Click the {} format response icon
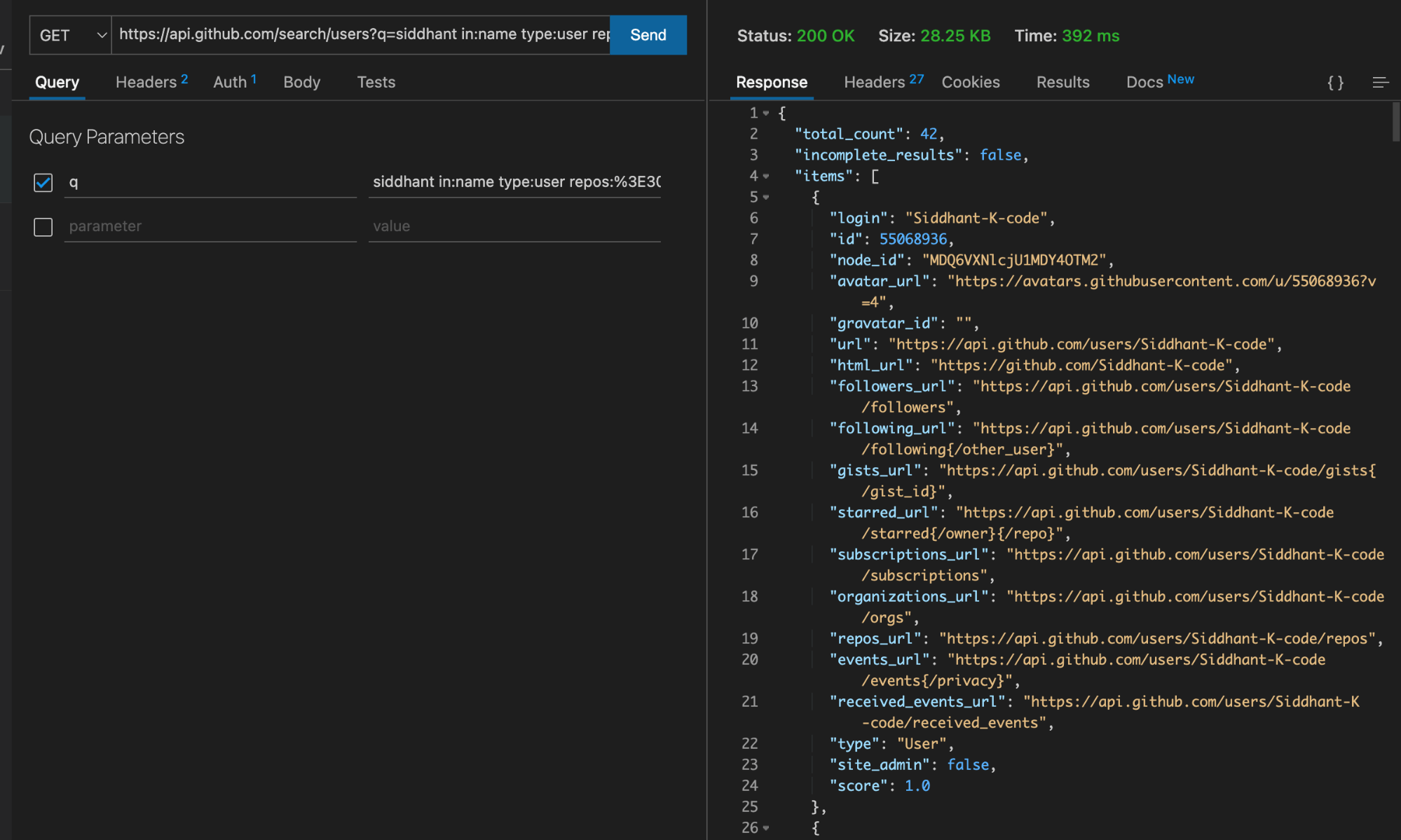Image resolution: width=1401 pixels, height=840 pixels. coord(1335,83)
